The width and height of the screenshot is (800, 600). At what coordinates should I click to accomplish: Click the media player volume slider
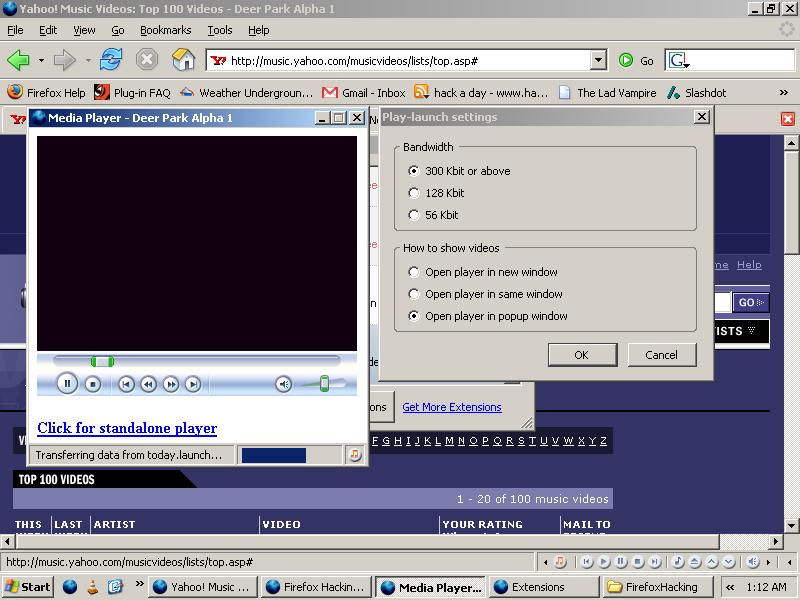(325, 384)
